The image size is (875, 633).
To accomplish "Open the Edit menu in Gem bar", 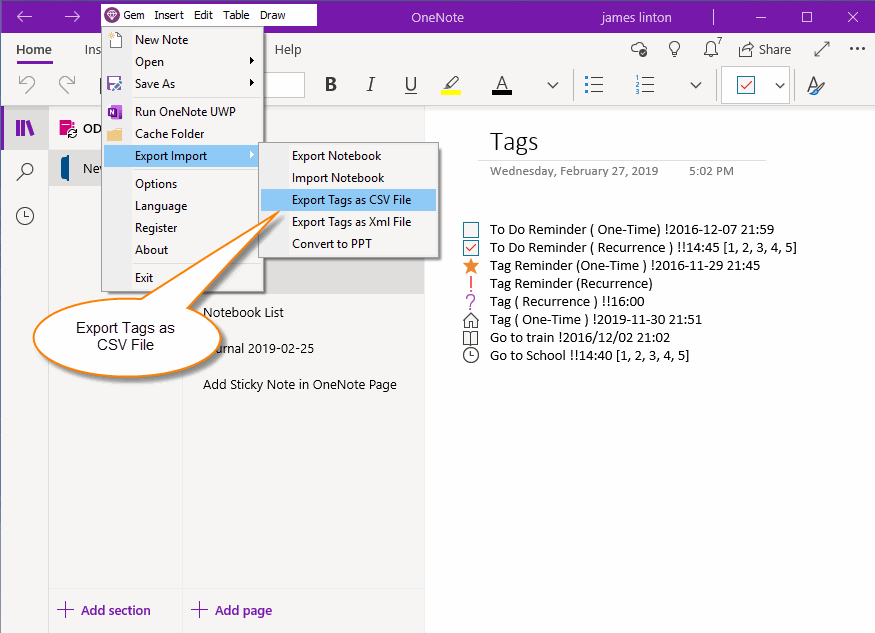I will (204, 15).
